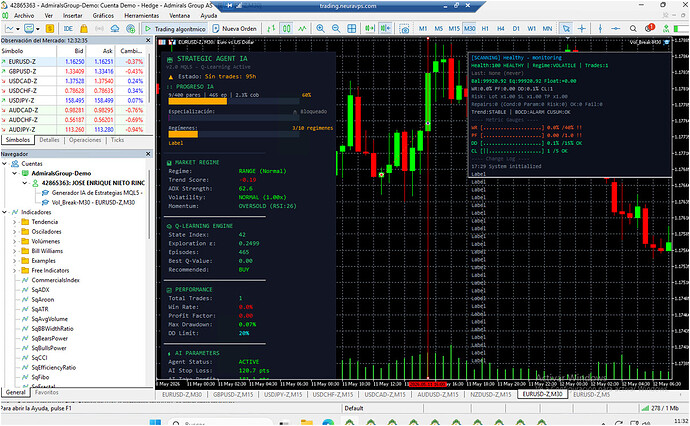Viewport: 690px width, 426px height.
Task: Click the globe with plus icon
Action: [x=131, y=29]
